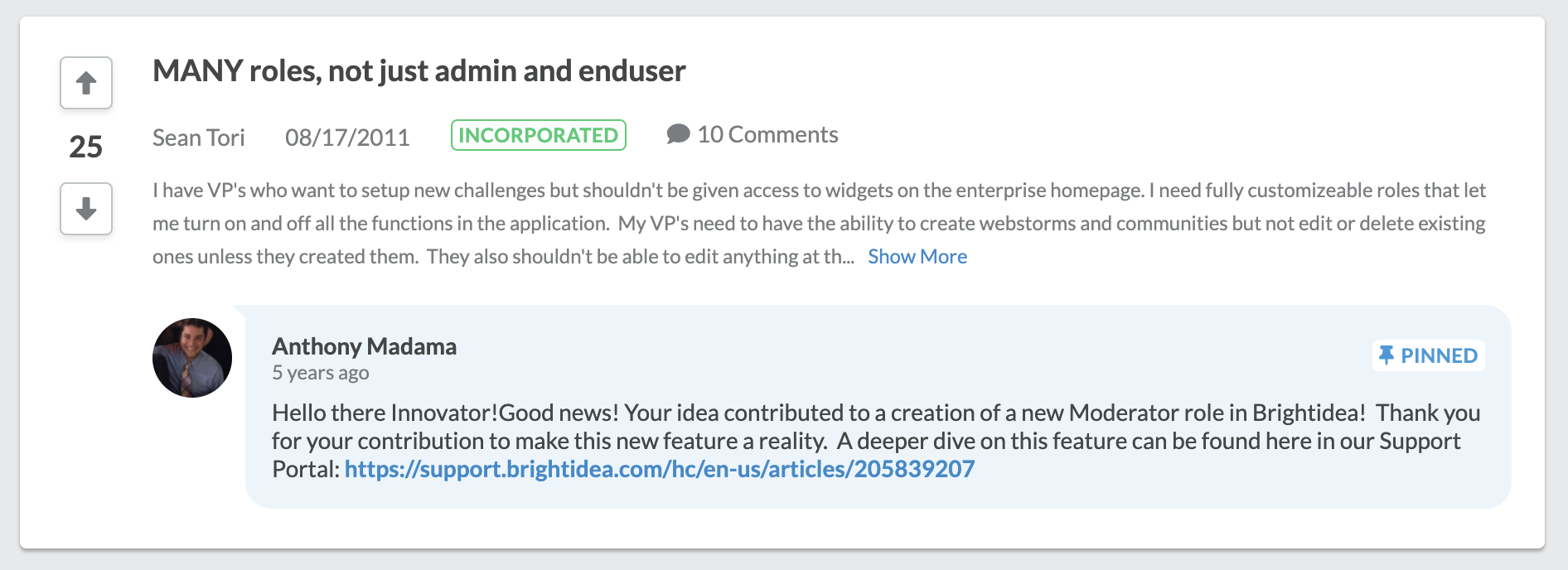The height and width of the screenshot is (570, 1568).
Task: Click the 5 years ago timestamp
Action: pos(321,373)
